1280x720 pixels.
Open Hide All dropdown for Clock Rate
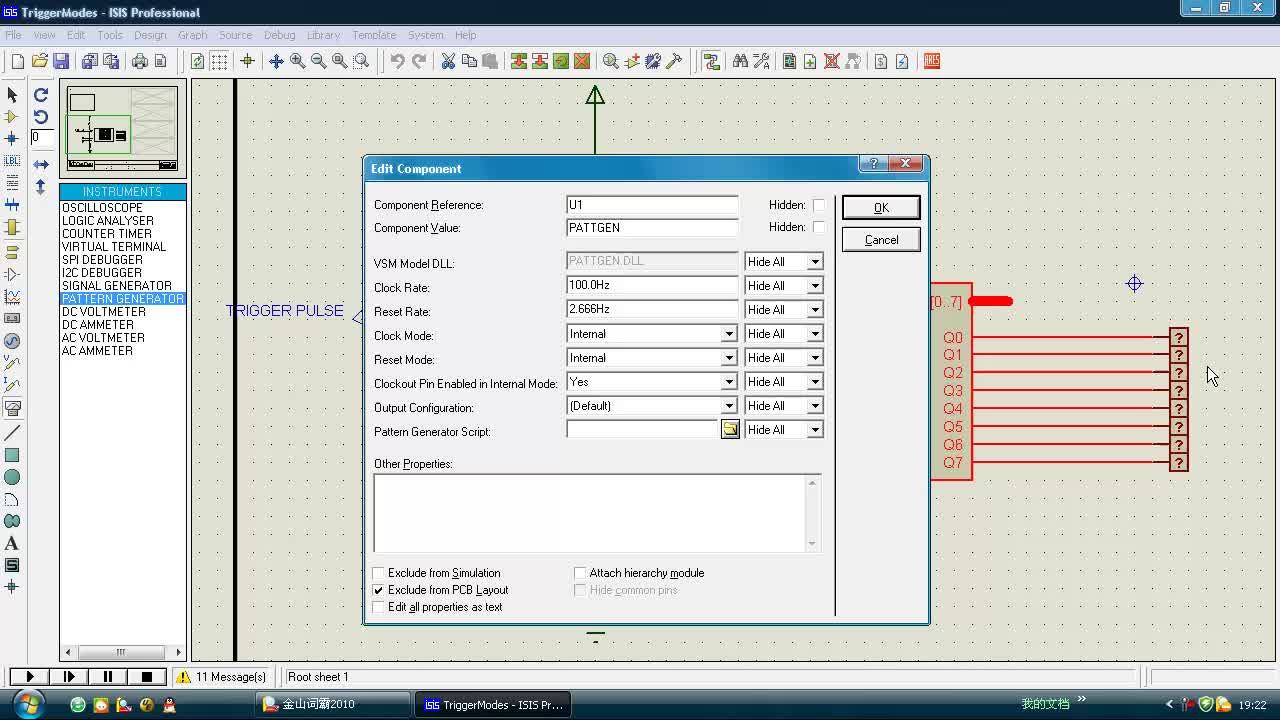coord(815,286)
